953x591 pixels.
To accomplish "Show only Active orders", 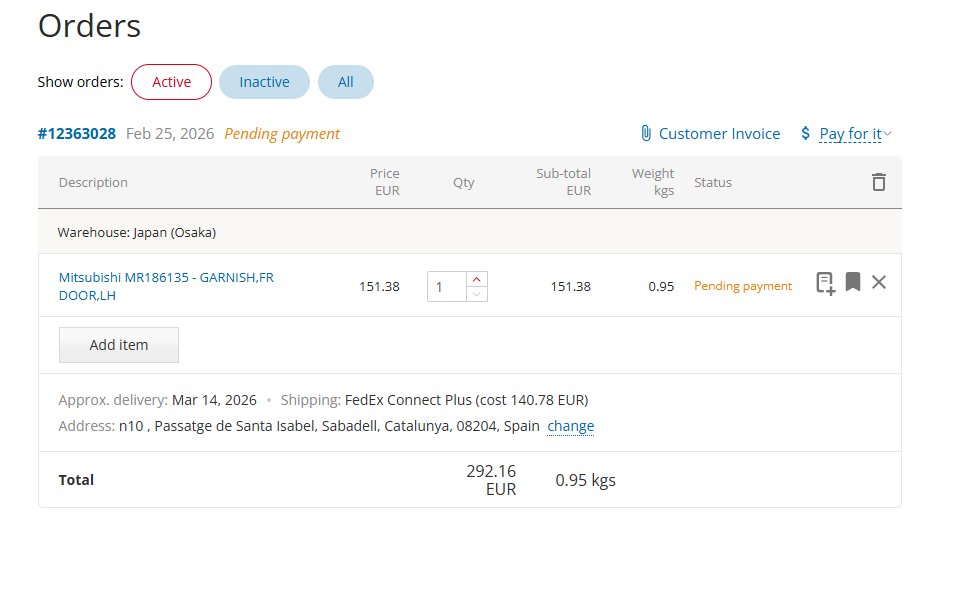I will pos(171,82).
